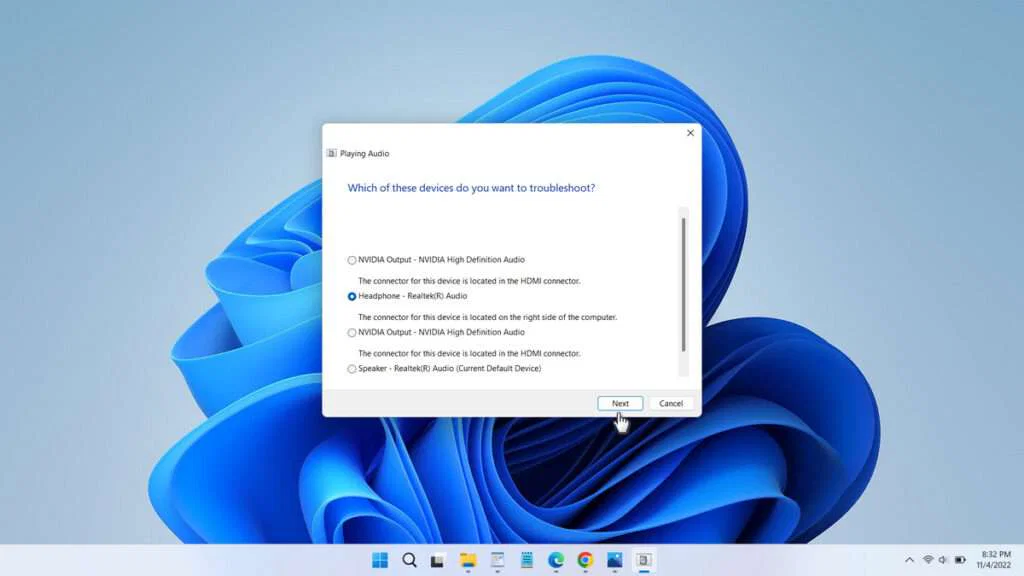Open Microsoft Edge
Screen dimensions: 1024x576
[556, 561]
